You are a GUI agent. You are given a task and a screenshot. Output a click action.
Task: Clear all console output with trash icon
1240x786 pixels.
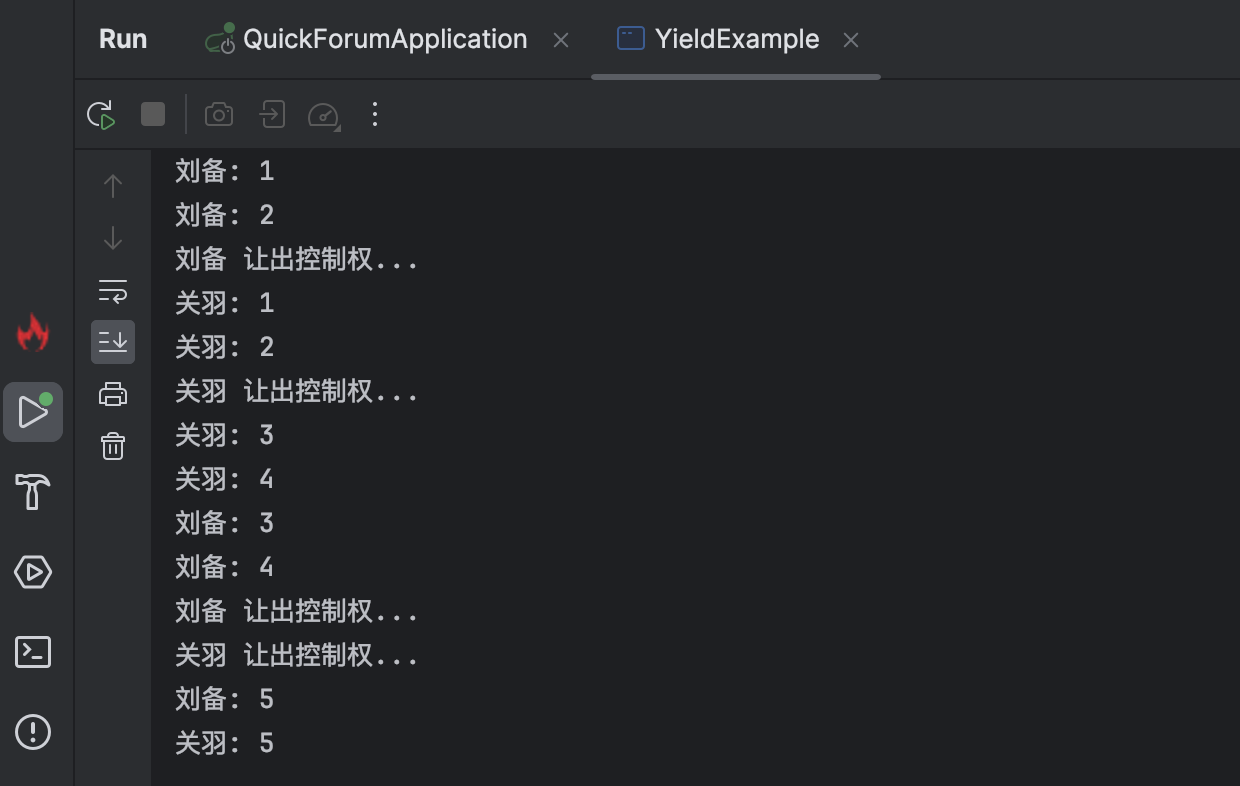pyautogui.click(x=113, y=446)
